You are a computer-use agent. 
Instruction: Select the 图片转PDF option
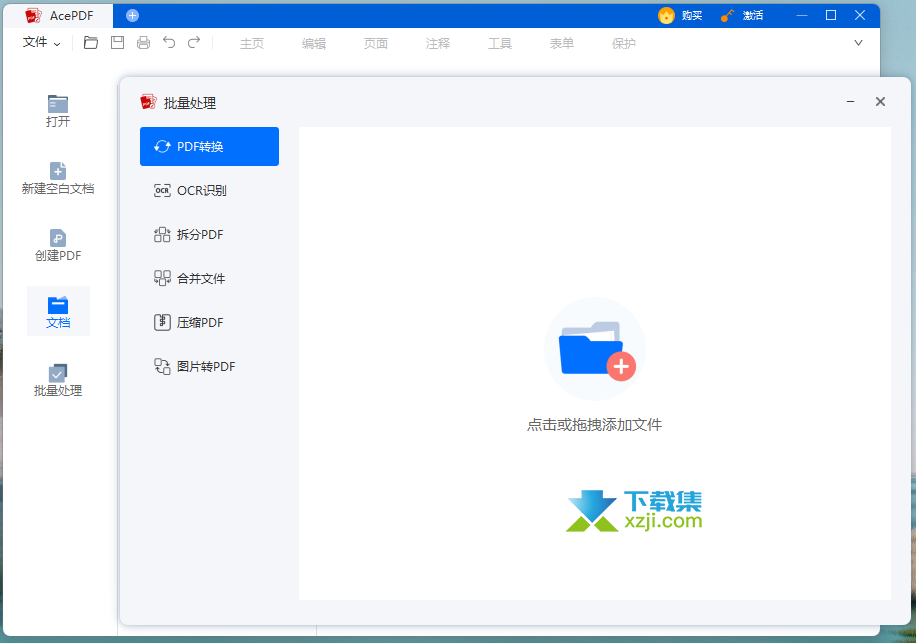click(x=209, y=367)
